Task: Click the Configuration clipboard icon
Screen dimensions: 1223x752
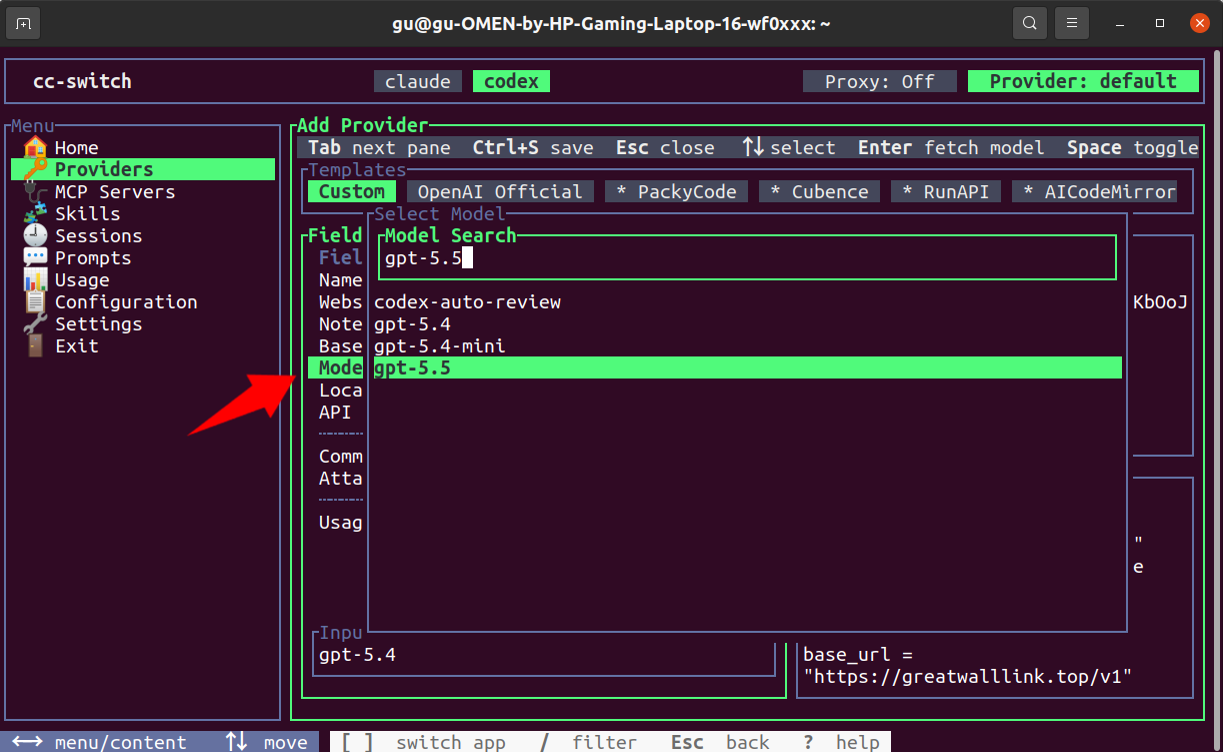Action: coord(35,301)
